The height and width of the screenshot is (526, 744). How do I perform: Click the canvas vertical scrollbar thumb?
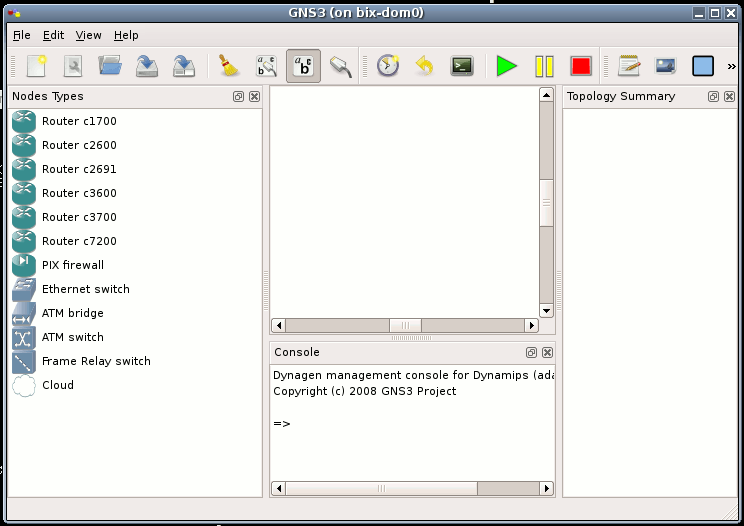547,203
